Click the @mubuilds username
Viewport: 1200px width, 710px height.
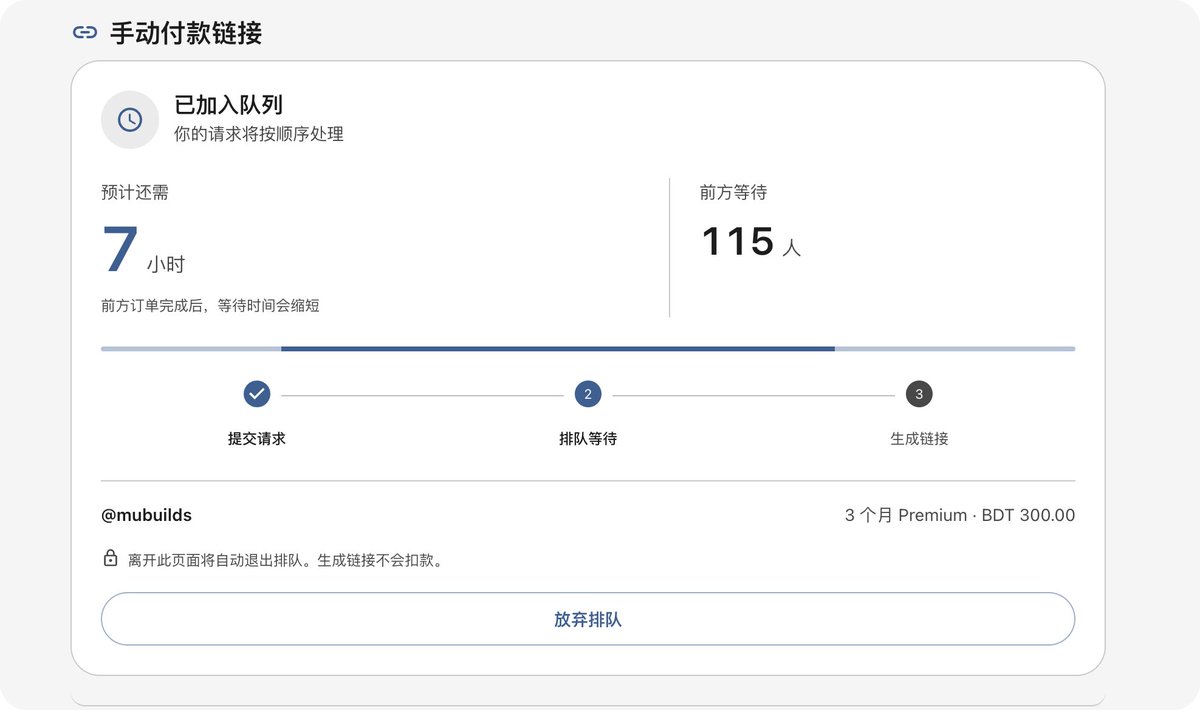[146, 516]
